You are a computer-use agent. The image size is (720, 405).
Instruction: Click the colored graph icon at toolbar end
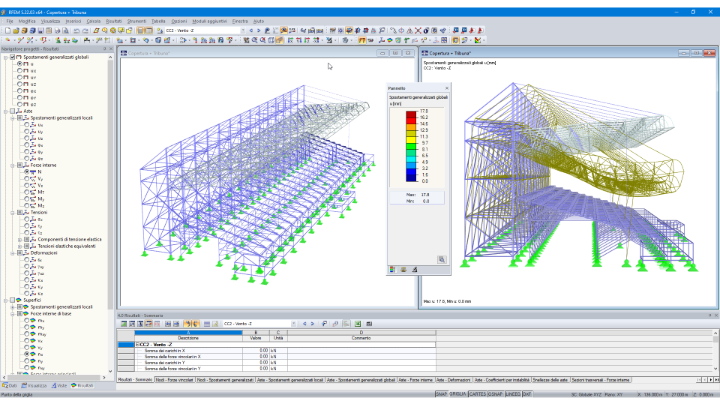(x=478, y=40)
